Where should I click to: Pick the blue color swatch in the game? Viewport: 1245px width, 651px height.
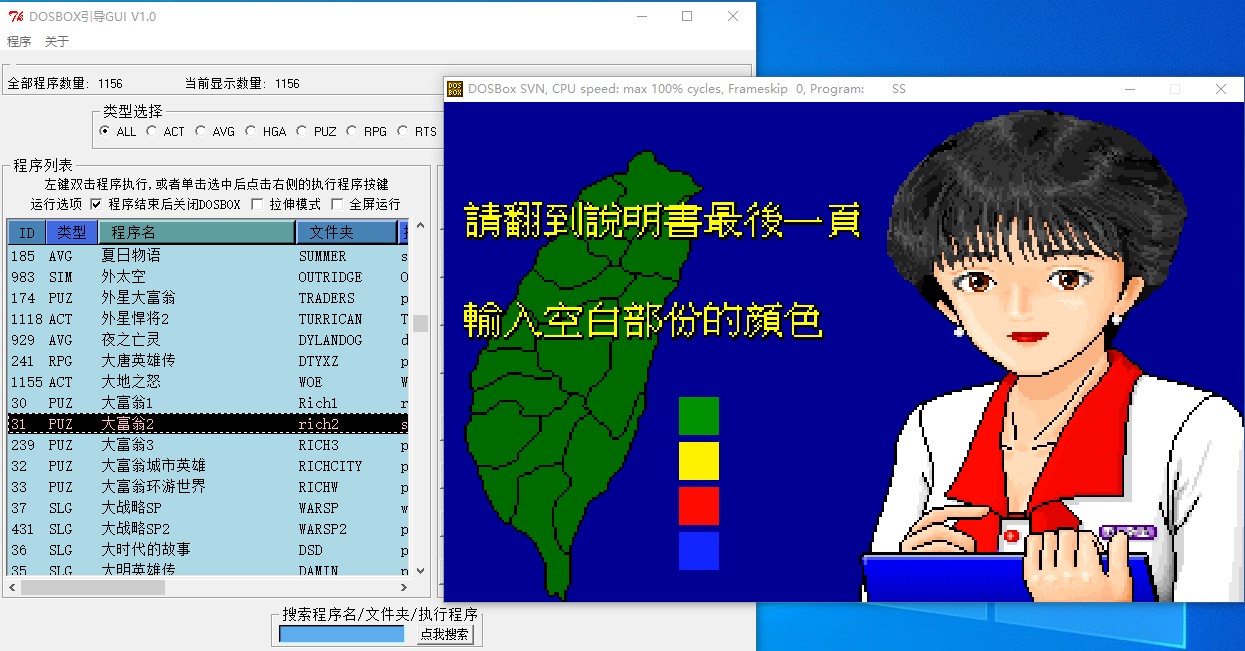click(699, 551)
